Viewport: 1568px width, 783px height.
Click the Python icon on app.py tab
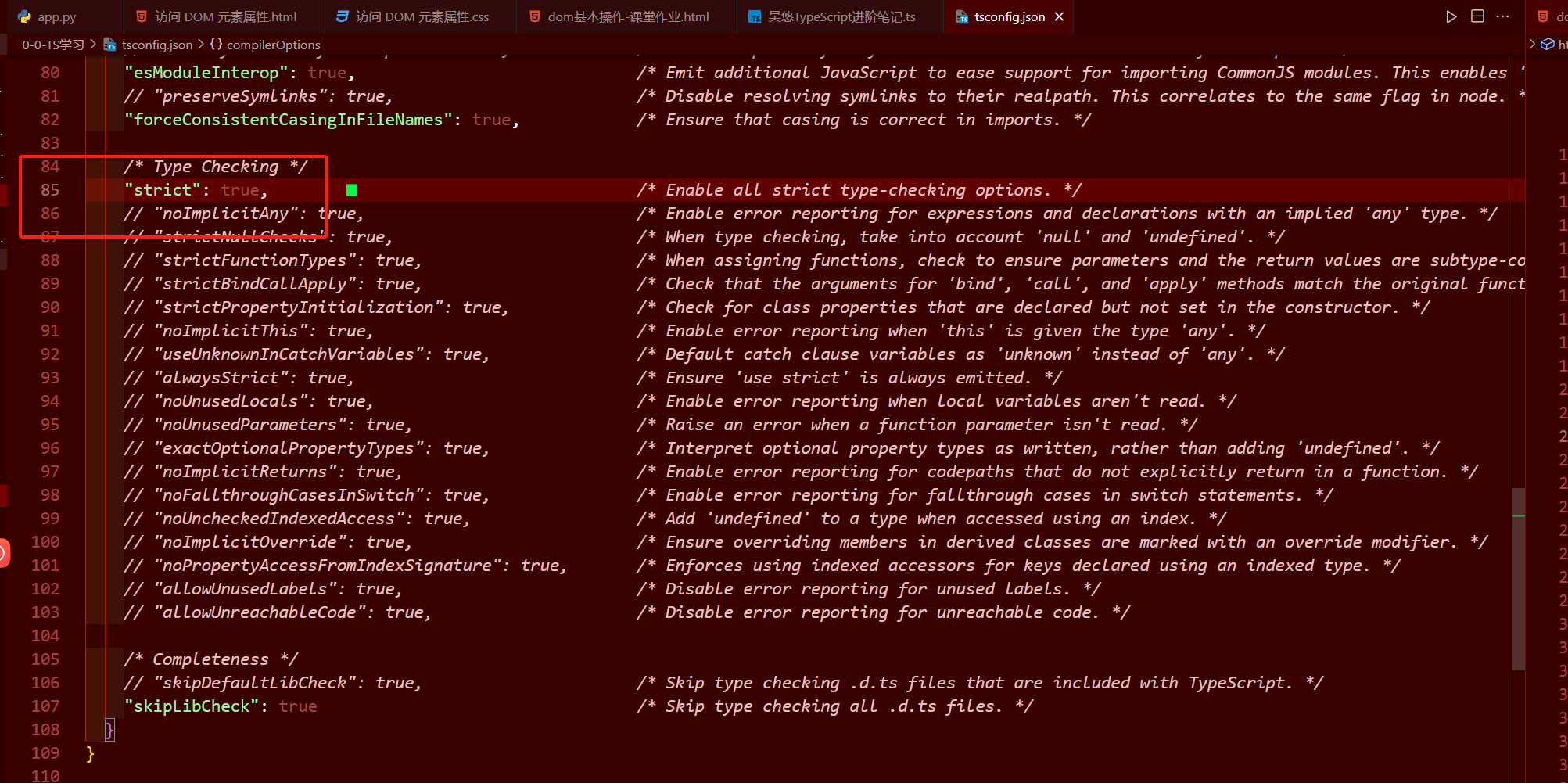point(24,16)
